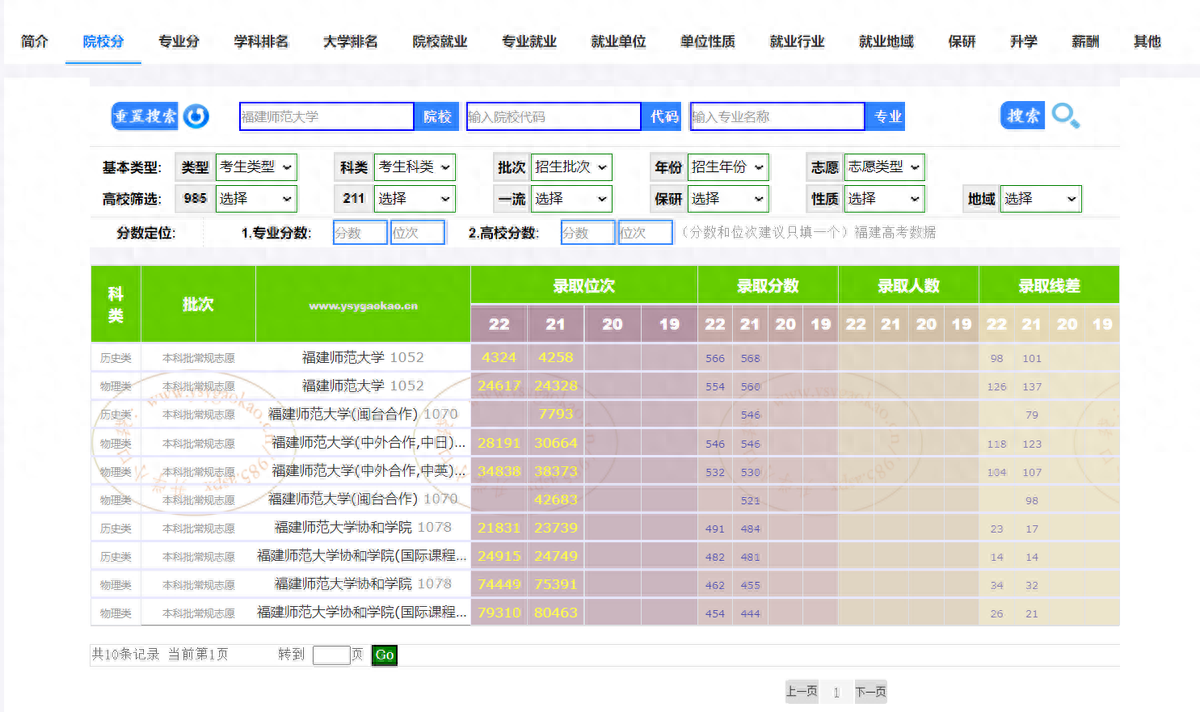
Task: Click the page number jump field
Action: (332, 655)
